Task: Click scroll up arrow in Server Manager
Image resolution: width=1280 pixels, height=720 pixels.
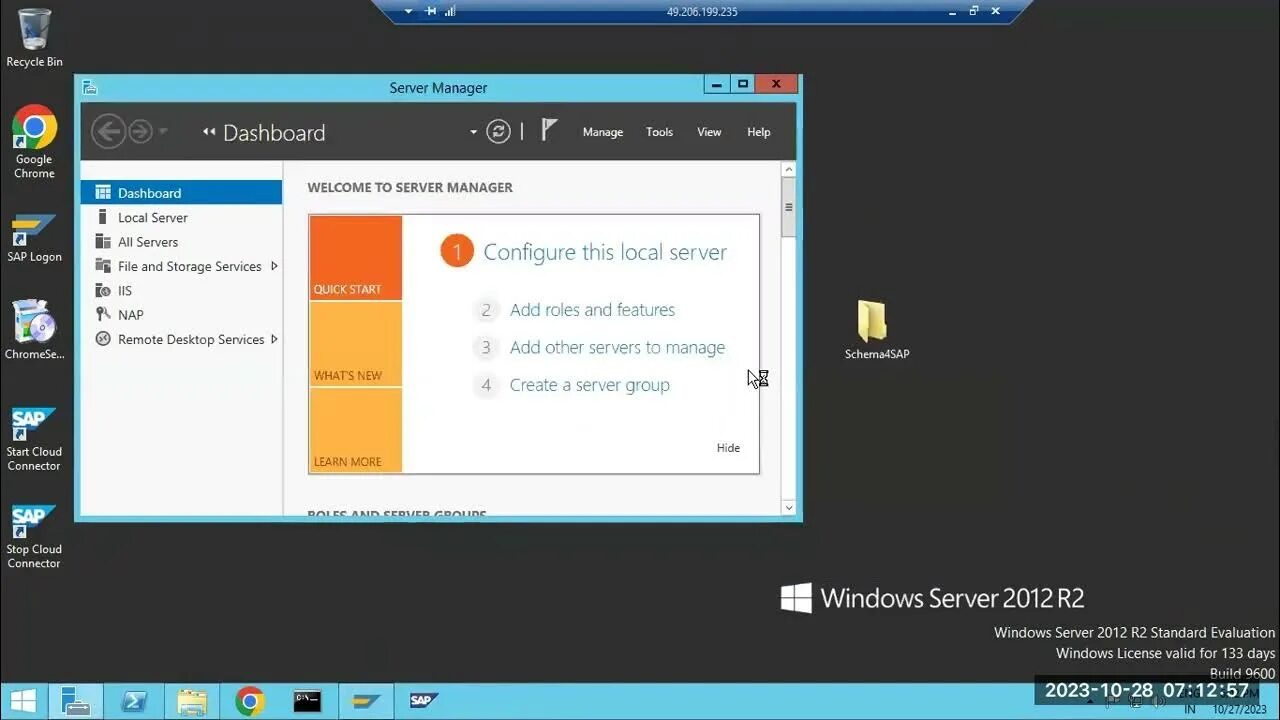Action: (x=789, y=170)
